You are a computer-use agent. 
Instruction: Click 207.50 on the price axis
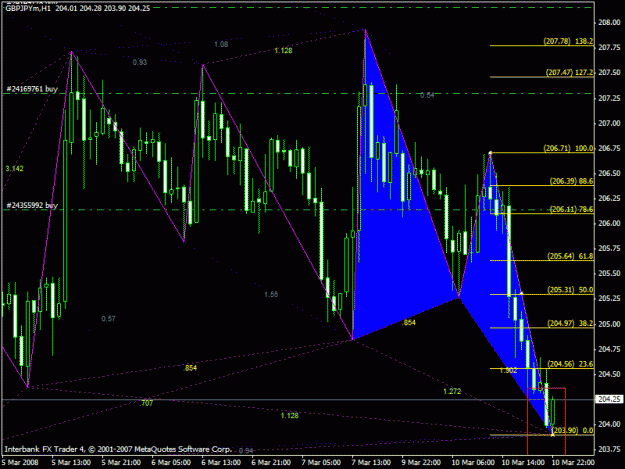coord(609,73)
